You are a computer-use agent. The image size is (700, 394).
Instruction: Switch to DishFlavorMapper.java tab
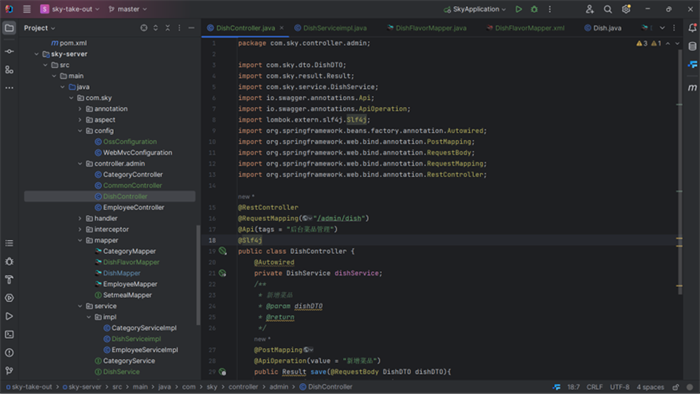tap(427, 28)
